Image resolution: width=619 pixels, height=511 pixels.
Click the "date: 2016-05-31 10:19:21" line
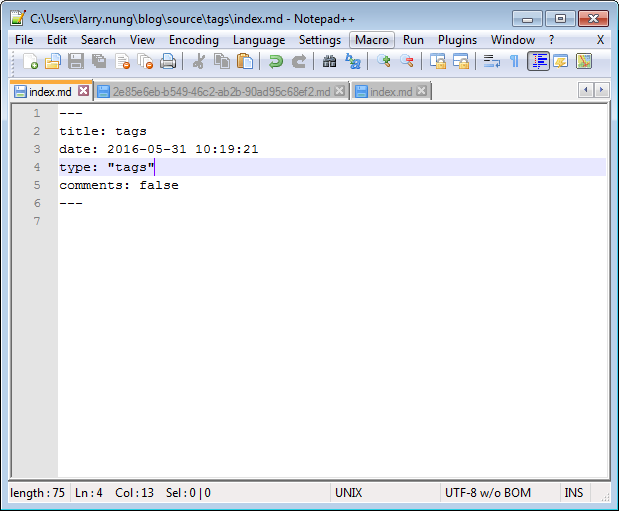159,149
